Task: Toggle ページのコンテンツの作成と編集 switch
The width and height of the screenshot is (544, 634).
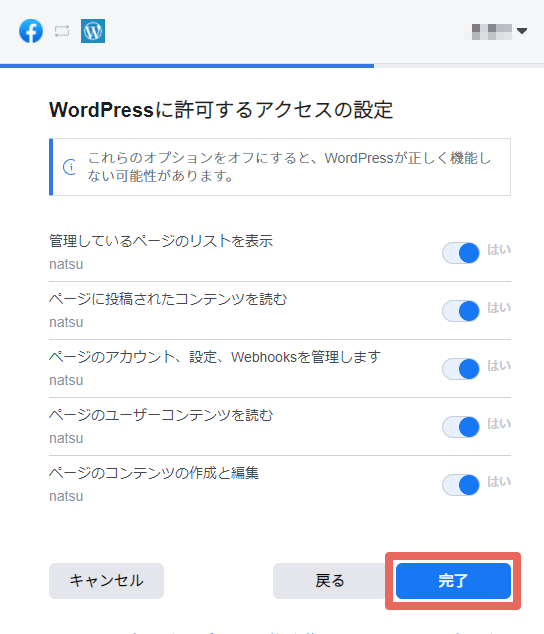Action: tap(461, 485)
